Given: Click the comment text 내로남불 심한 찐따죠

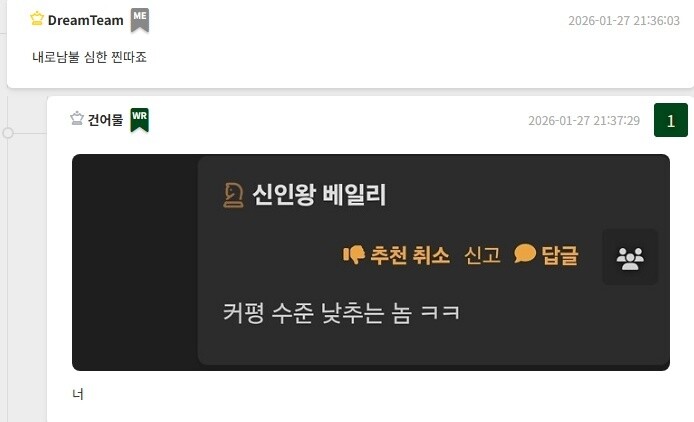Looking at the screenshot, I should click(89, 57).
